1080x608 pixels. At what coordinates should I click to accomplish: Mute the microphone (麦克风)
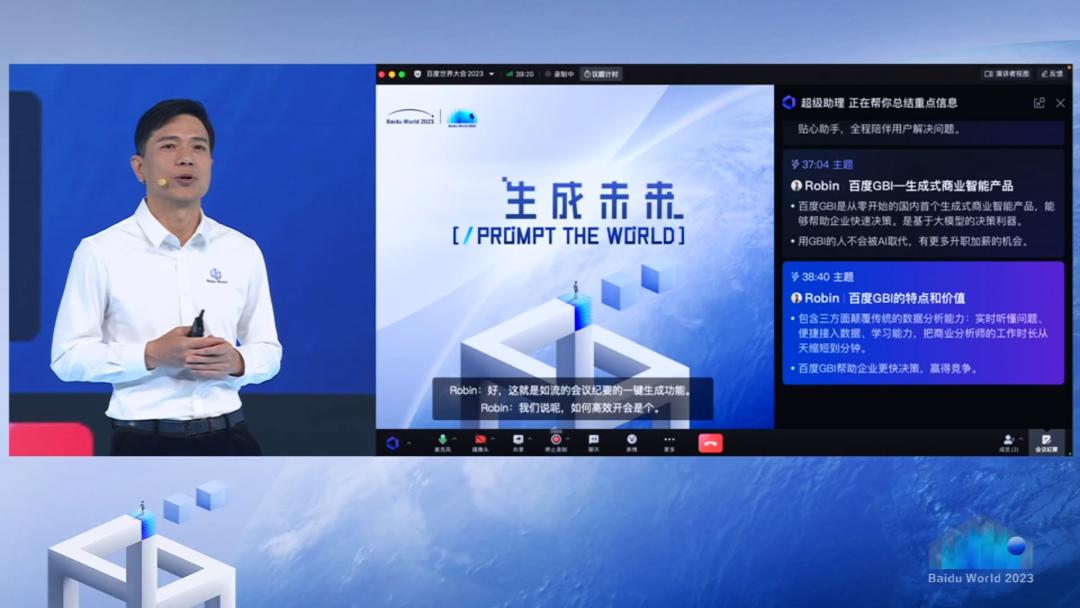coord(442,443)
